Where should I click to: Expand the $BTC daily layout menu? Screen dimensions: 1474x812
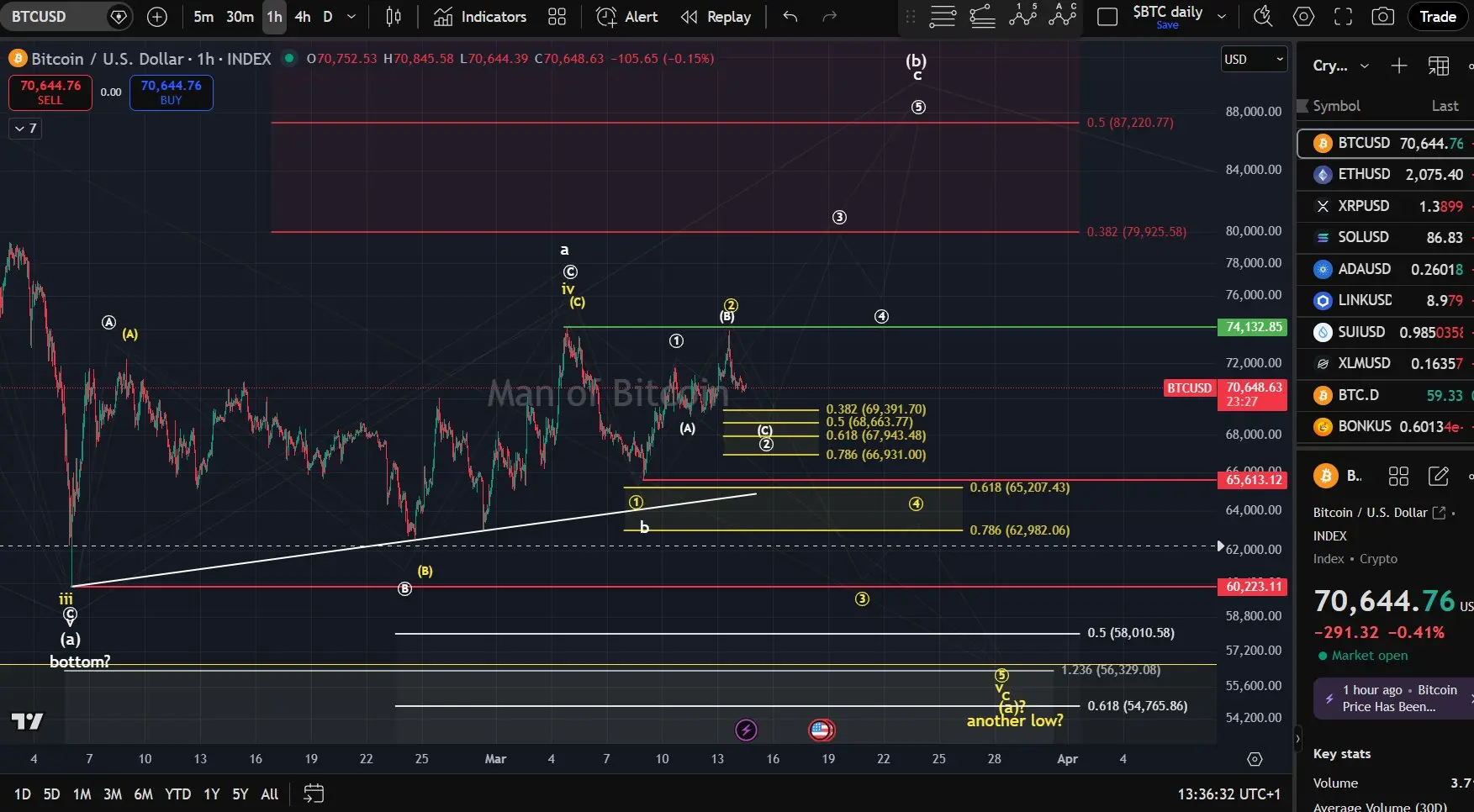(x=1222, y=17)
